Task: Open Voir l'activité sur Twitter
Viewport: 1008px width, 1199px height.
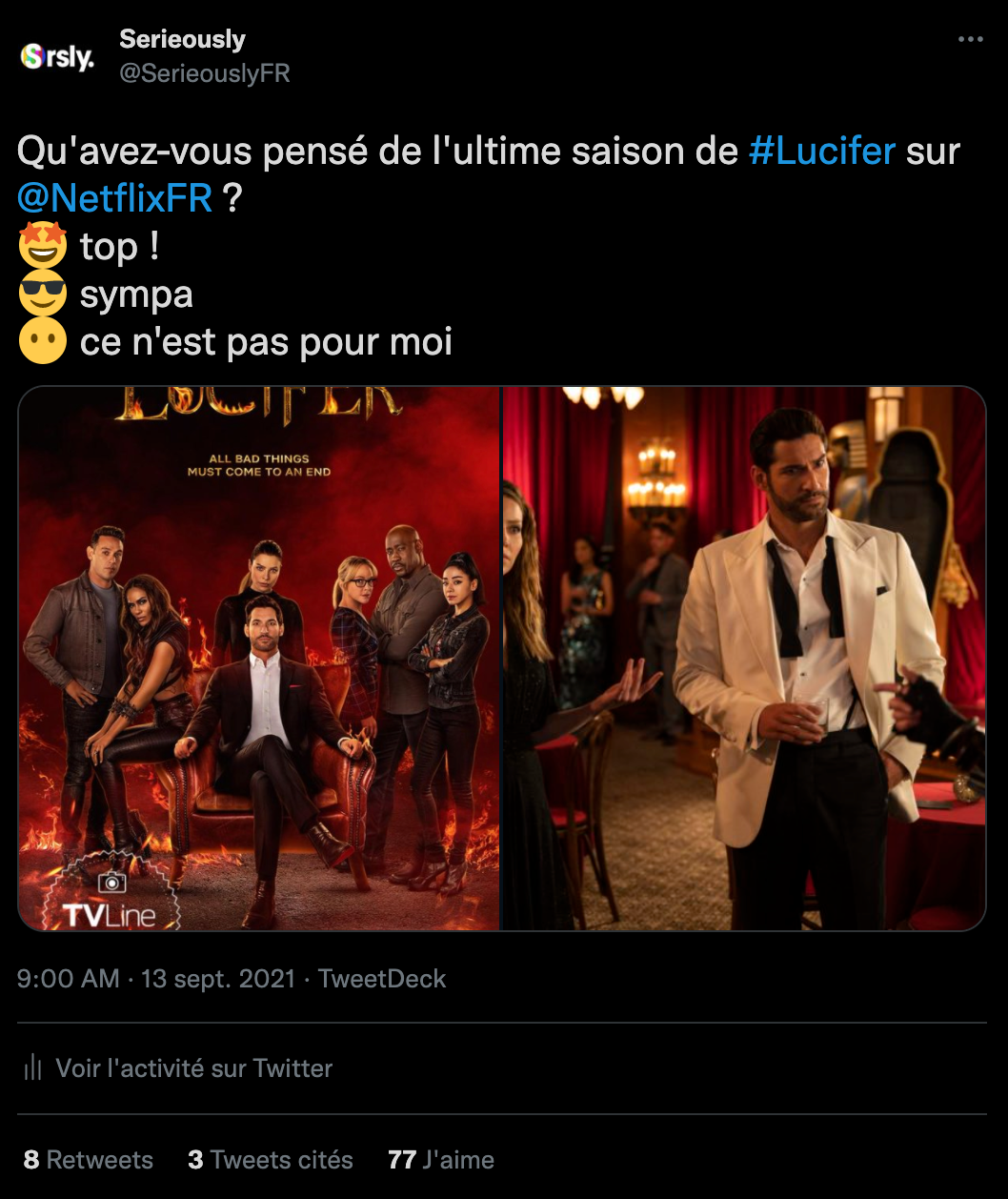Action: [194, 1068]
